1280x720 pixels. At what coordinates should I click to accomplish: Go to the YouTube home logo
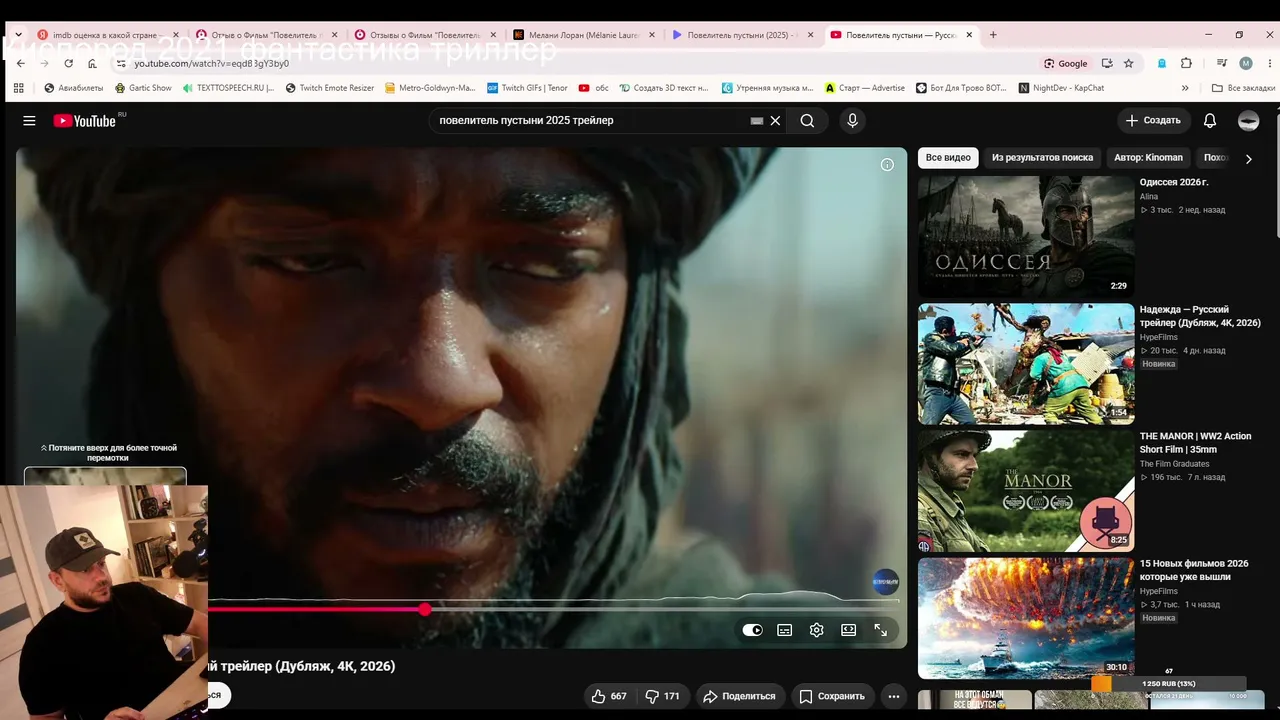[85, 121]
